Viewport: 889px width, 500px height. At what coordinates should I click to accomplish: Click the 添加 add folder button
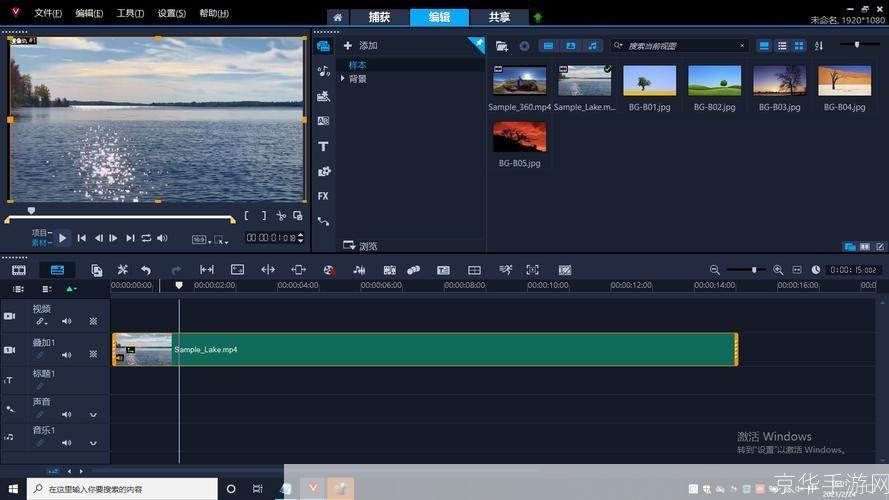pos(361,45)
